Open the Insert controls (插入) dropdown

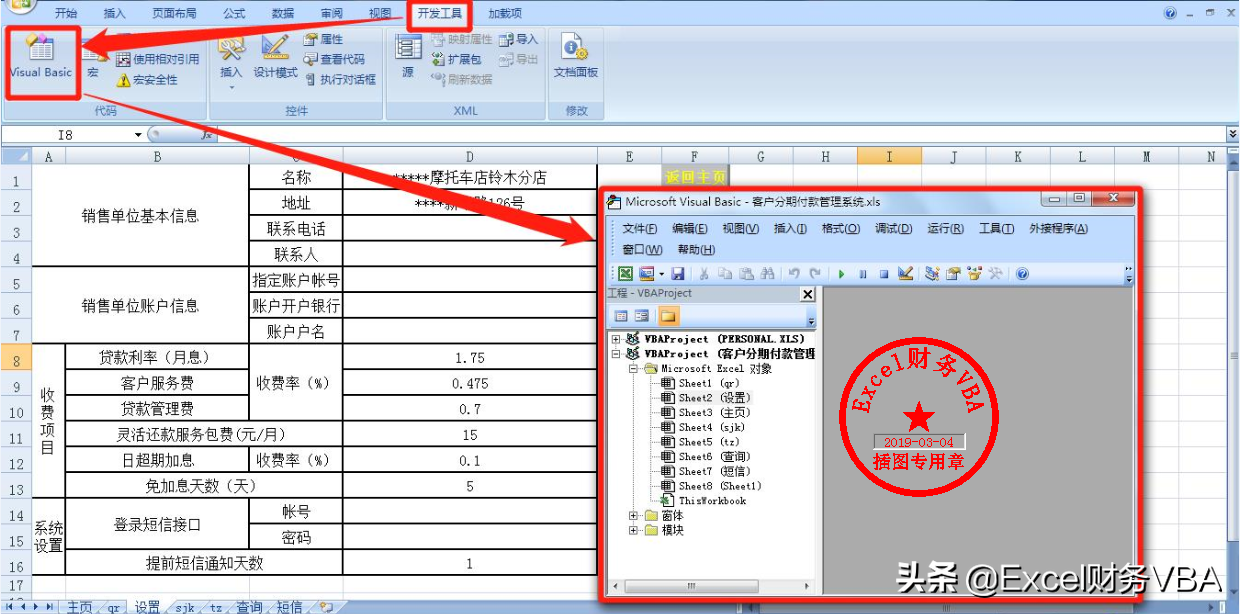point(231,62)
